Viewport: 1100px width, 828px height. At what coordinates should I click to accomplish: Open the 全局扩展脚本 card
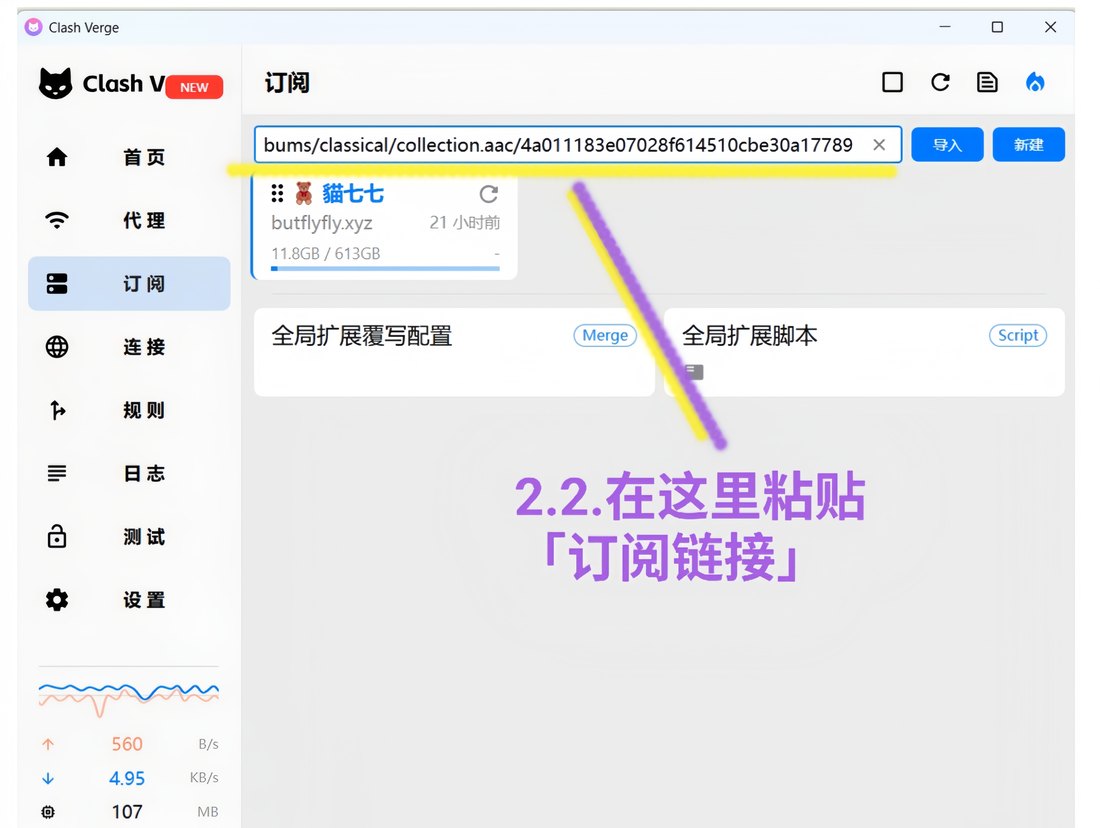click(864, 352)
